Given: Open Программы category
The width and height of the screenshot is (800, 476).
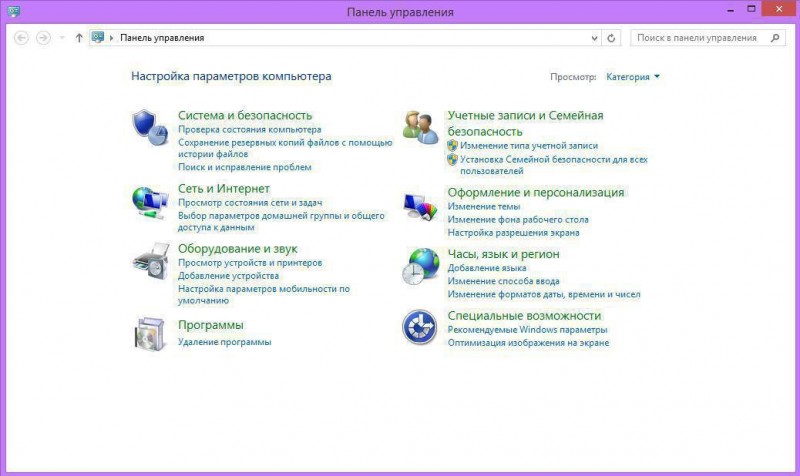Looking at the screenshot, I should pyautogui.click(x=210, y=325).
